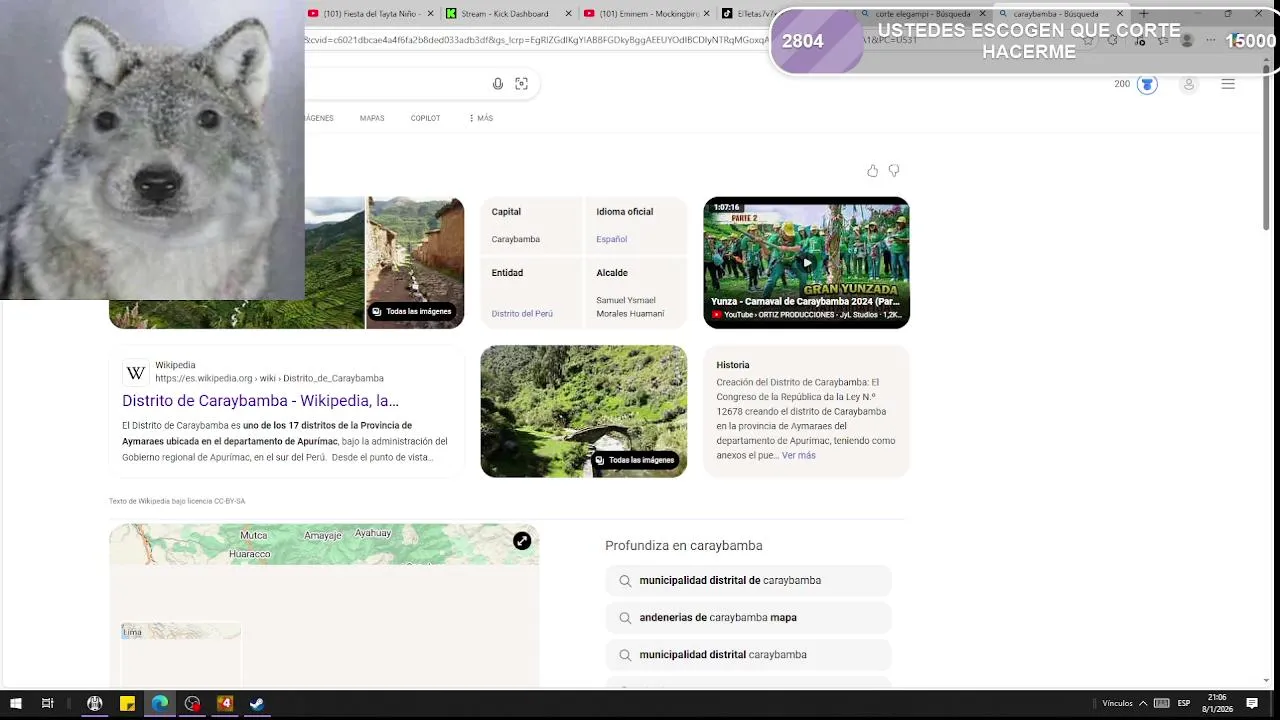The width and height of the screenshot is (1280, 720).
Task: Open the Bing rewards medal icon
Action: (1147, 84)
